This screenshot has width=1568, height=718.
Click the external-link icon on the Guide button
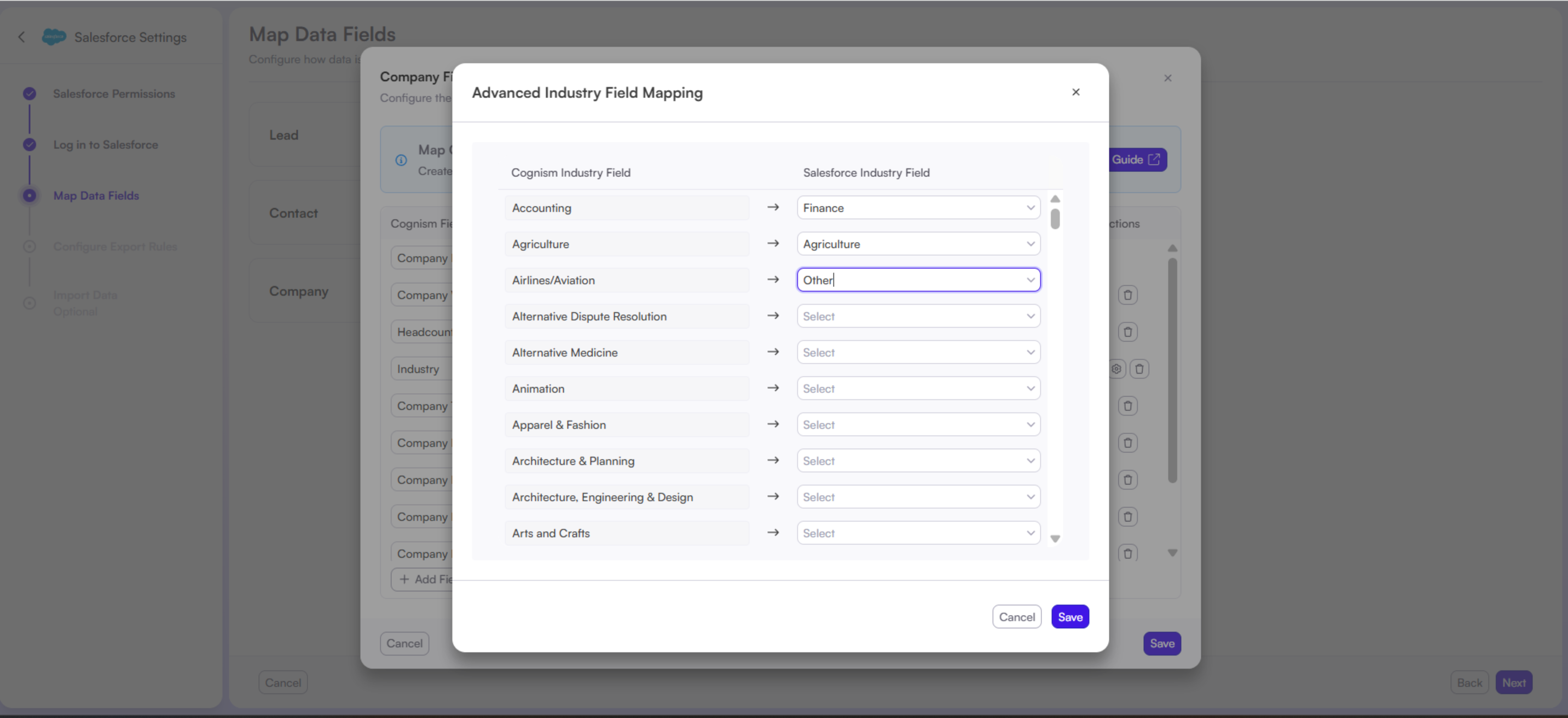pyautogui.click(x=1154, y=159)
